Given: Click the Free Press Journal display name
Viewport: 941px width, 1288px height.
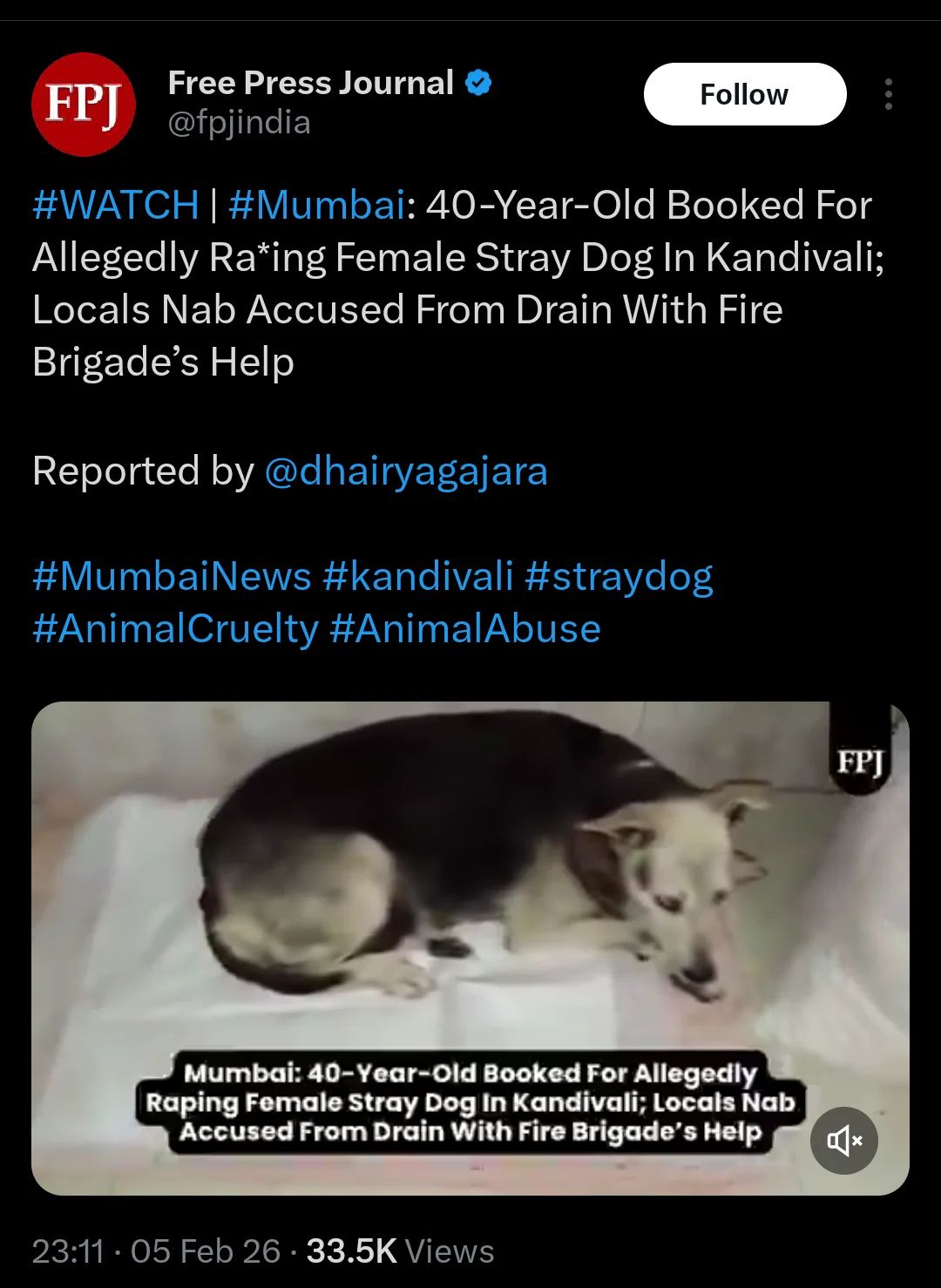Looking at the screenshot, I should pos(310,83).
